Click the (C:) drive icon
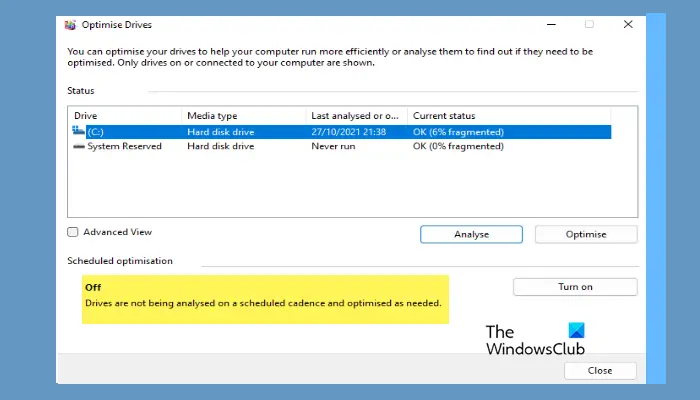Screen dimensions: 700x400 [x=79, y=131]
